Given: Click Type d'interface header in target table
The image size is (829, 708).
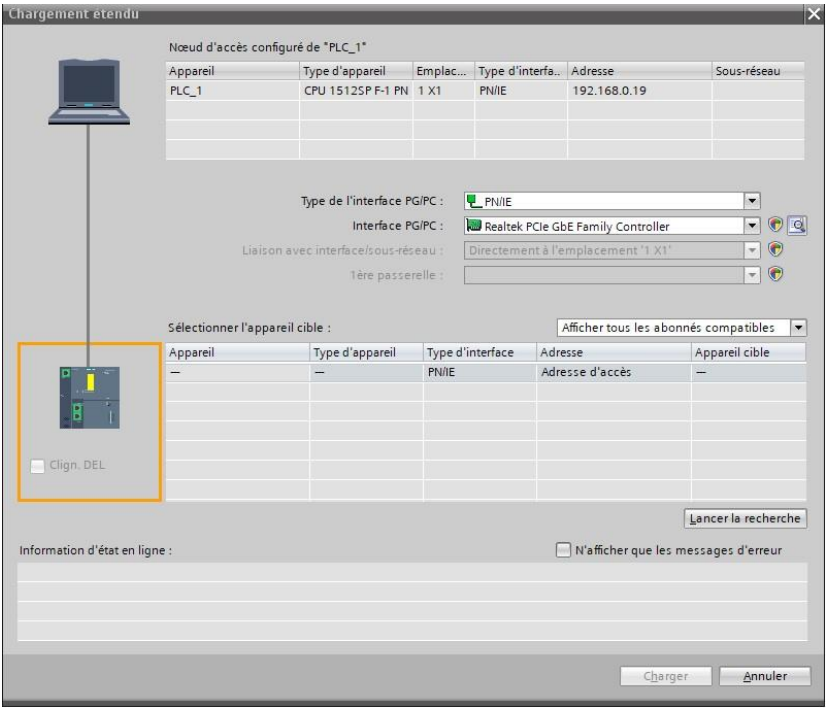Looking at the screenshot, I should 480,353.
